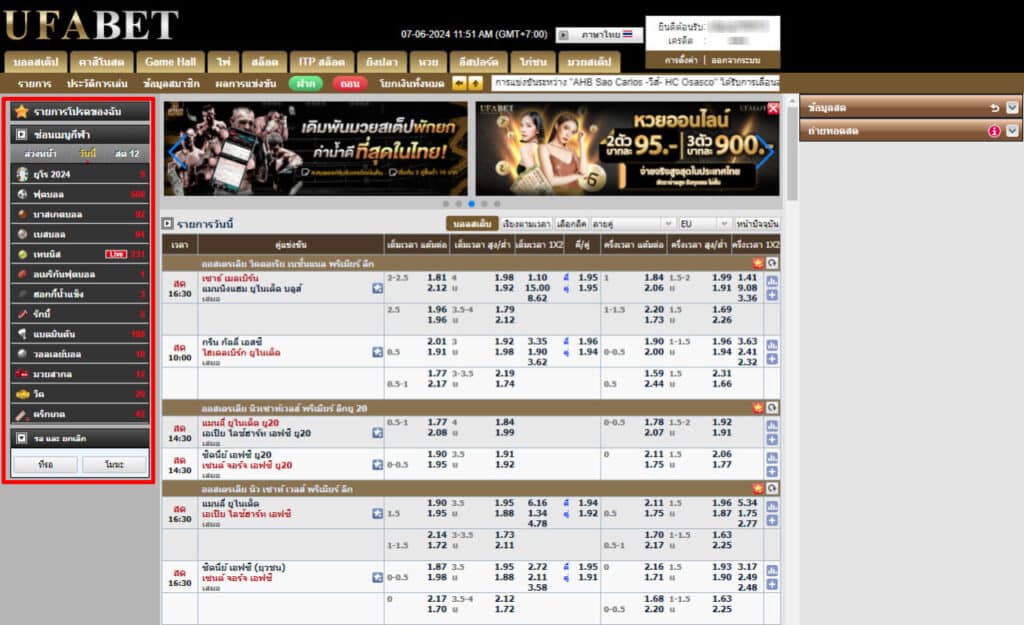
Task: Refresh the ข้อมูลสด panel via its arrow icon
Action: click(995, 108)
